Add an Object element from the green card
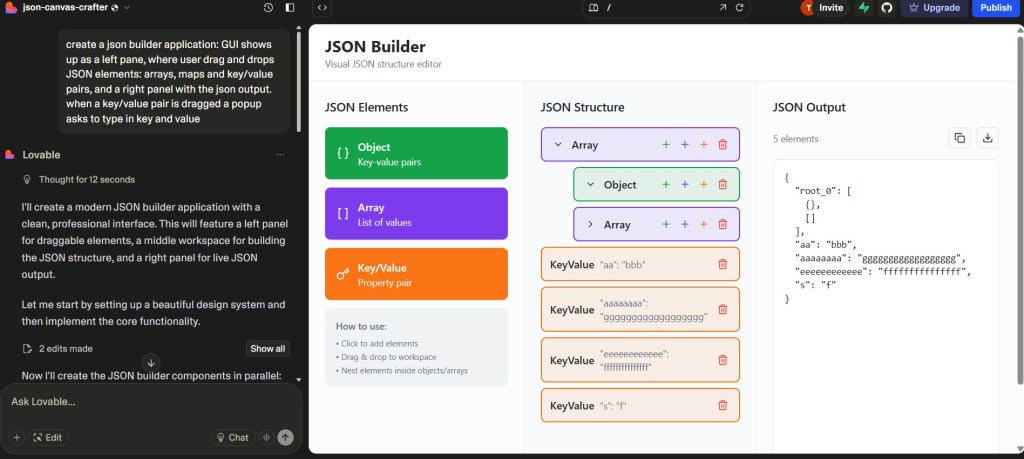1024x459 pixels. coord(416,153)
